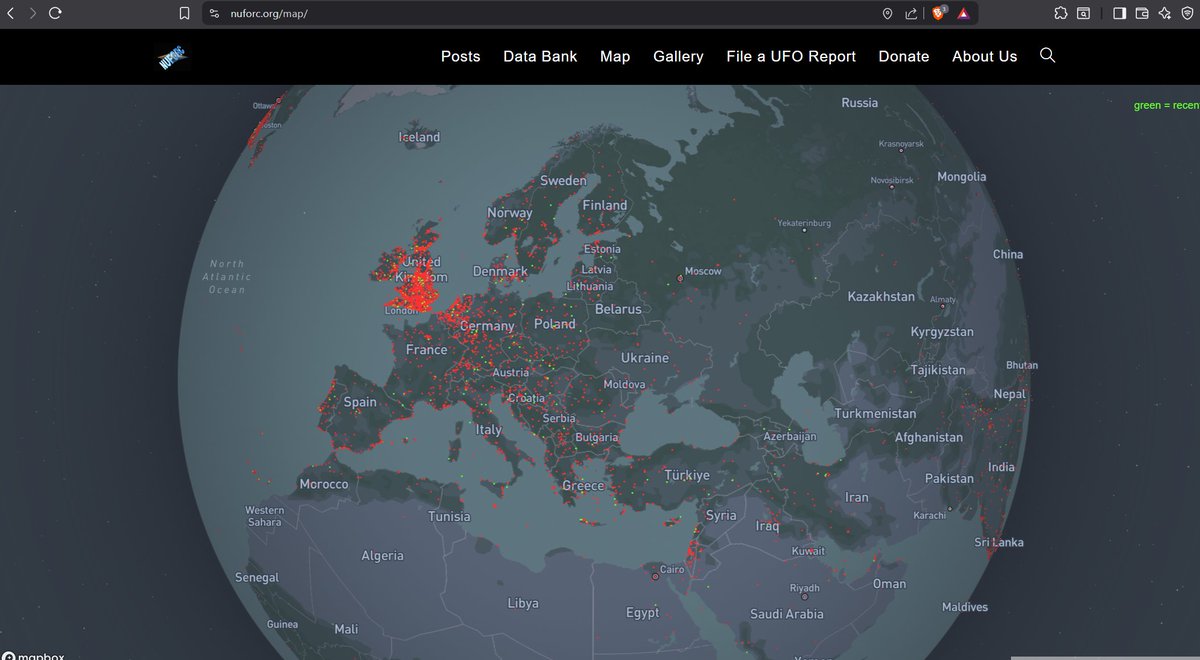Go back using the browser back arrow
This screenshot has height=660, width=1200.
click(11, 13)
